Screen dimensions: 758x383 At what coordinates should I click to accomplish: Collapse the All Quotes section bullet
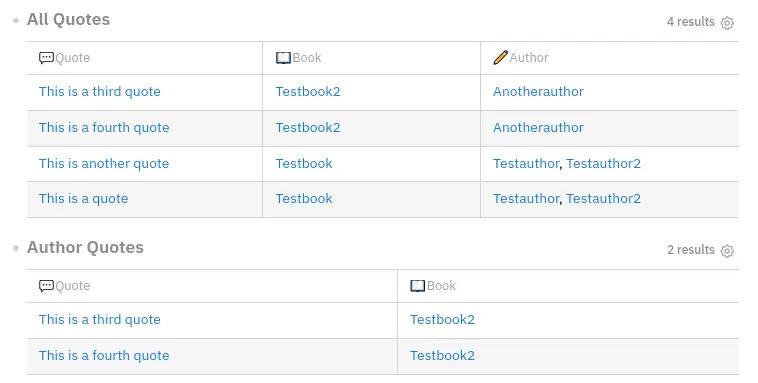tap(16, 20)
